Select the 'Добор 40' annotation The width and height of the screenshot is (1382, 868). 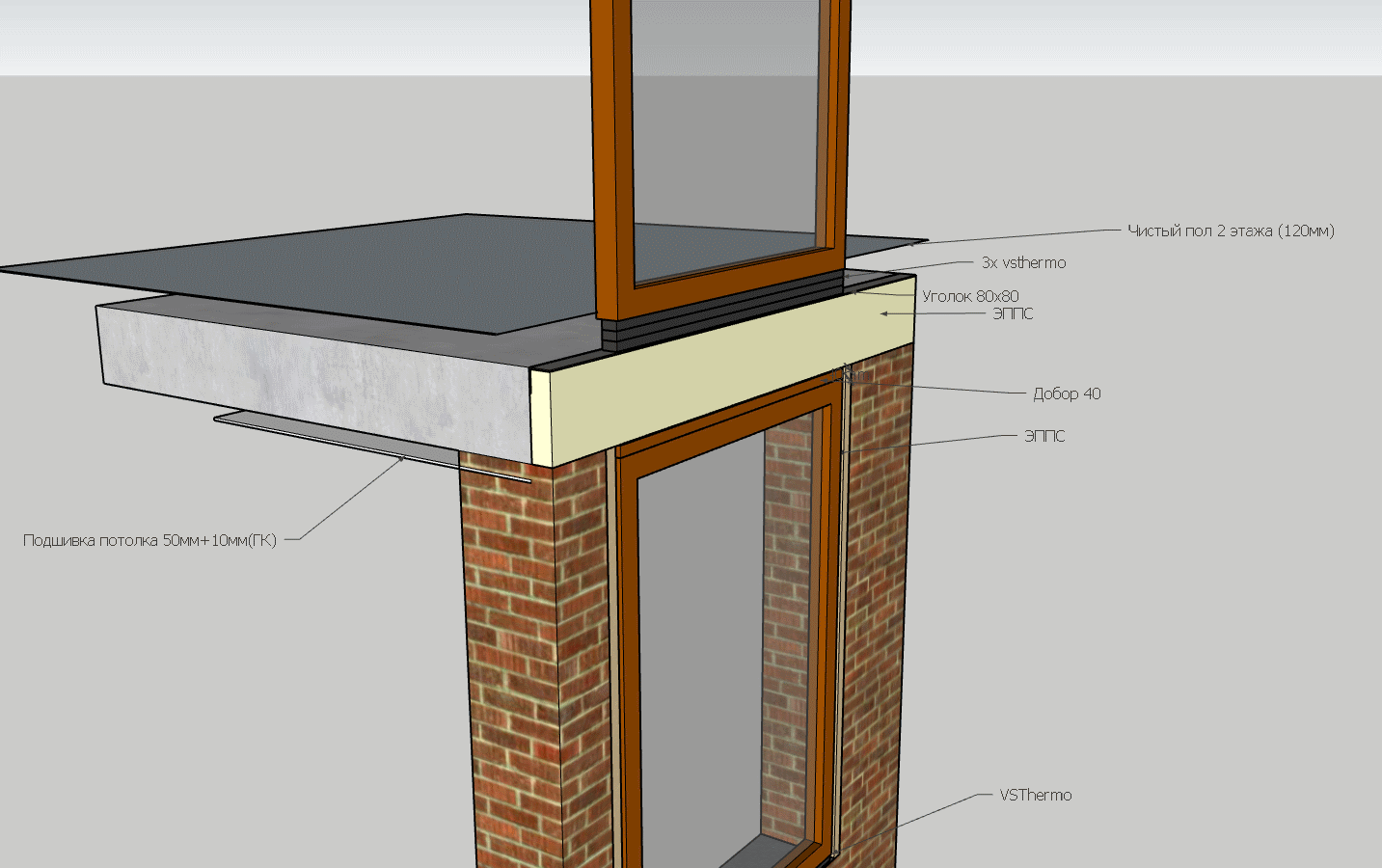(x=1067, y=393)
